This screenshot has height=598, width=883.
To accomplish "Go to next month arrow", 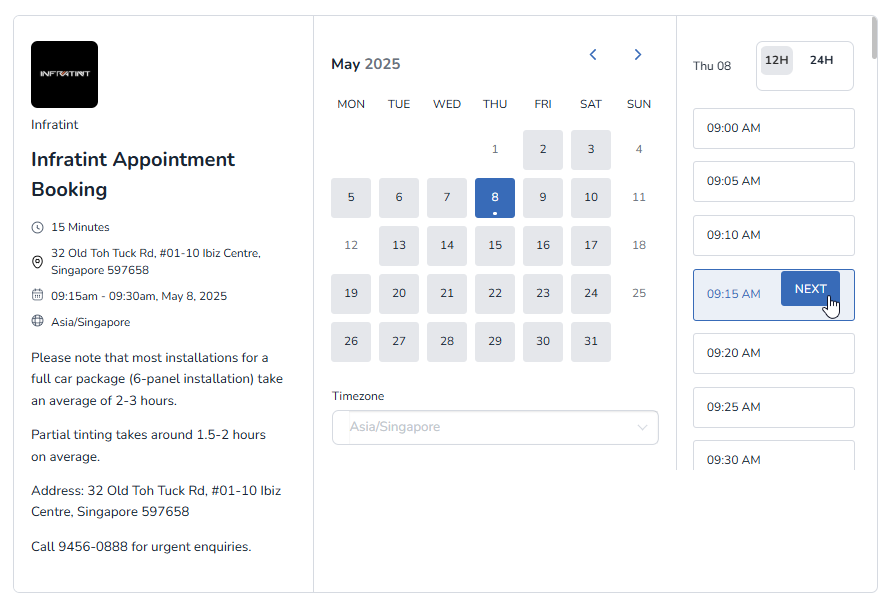I will tap(637, 55).
